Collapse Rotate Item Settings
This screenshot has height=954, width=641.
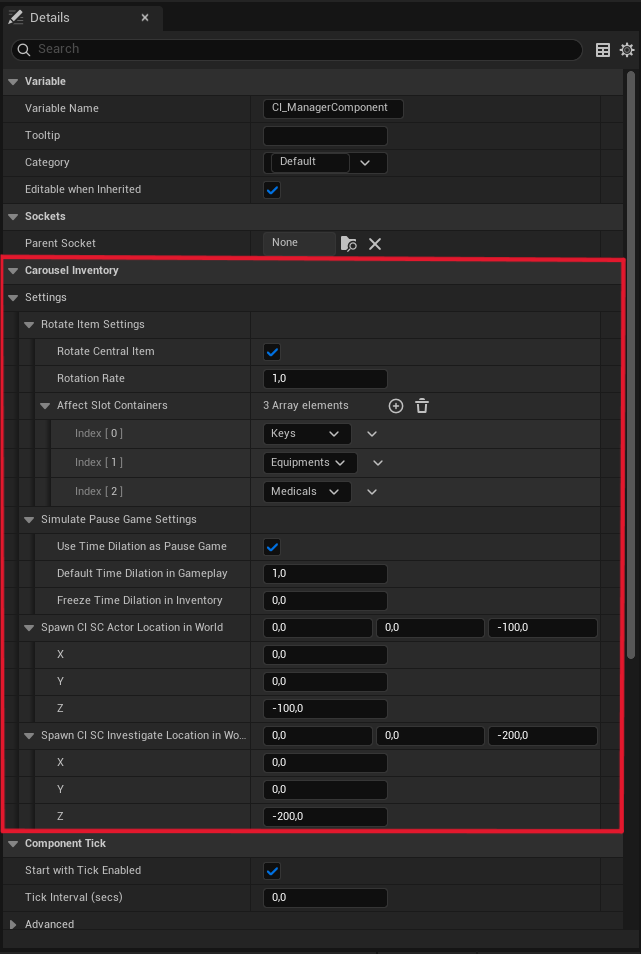click(29, 325)
